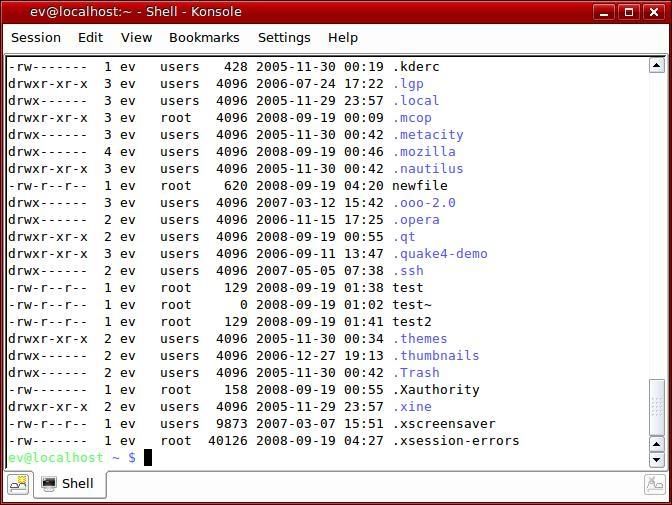Click the window title 'ev@localhost:~ - Shell - Konsole'
Screen dimensions: 672x505
click(135, 12)
